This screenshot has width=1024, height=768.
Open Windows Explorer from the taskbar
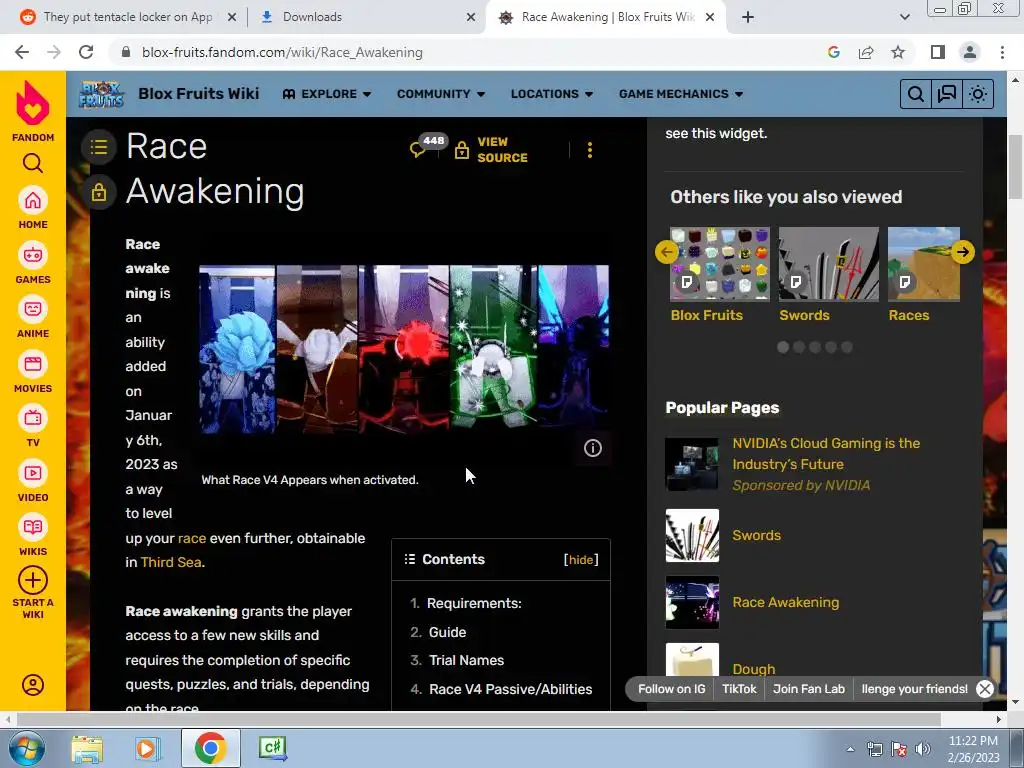(87, 748)
